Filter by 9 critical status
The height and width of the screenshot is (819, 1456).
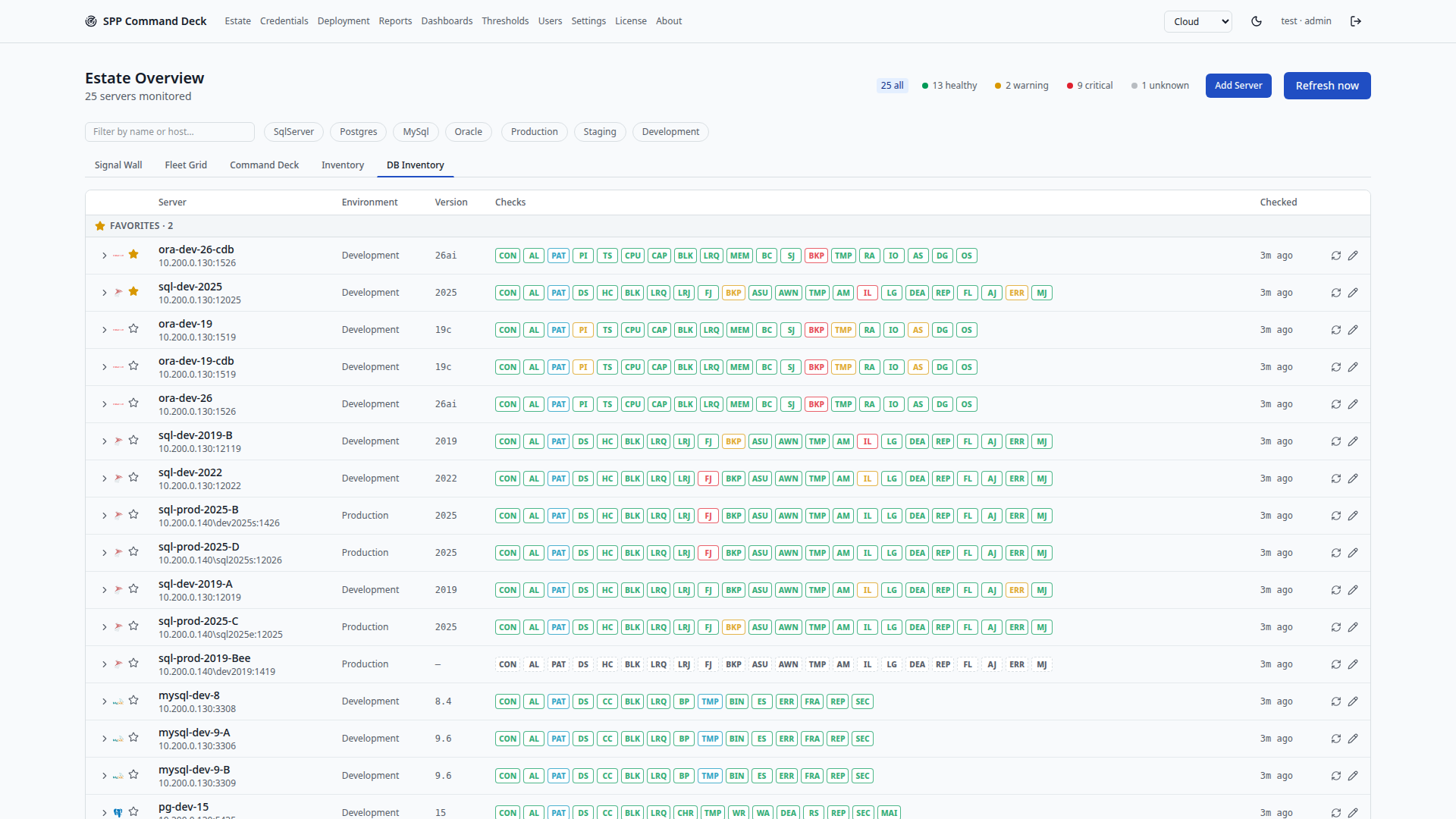pyautogui.click(x=1090, y=86)
